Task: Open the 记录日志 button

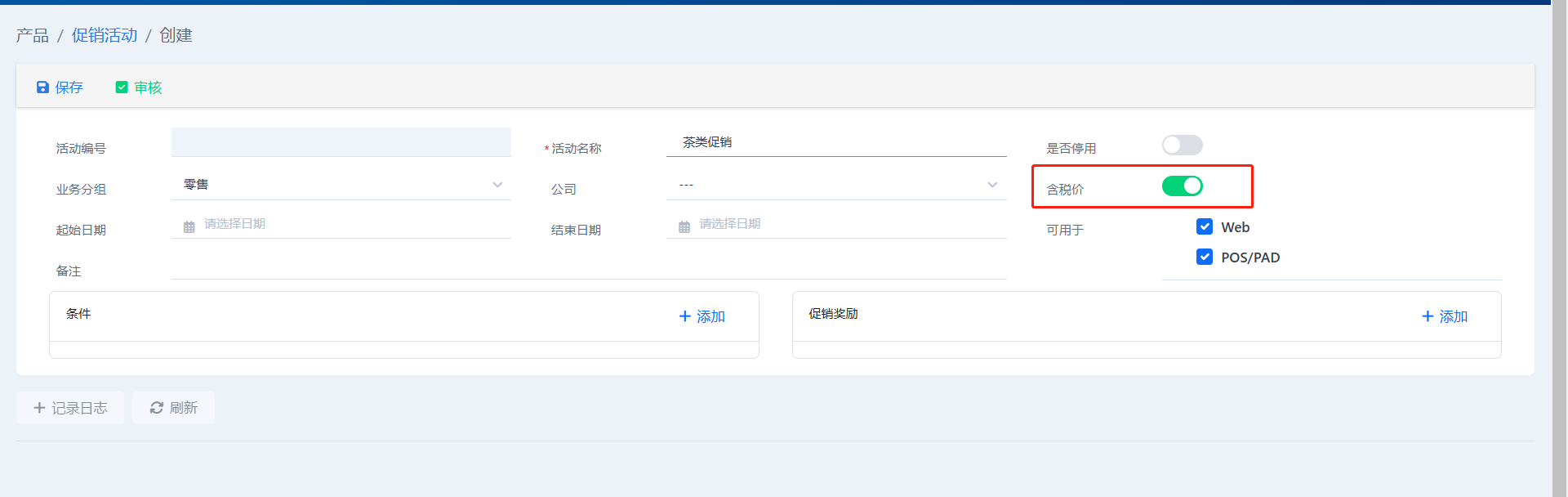Action: tap(70, 408)
